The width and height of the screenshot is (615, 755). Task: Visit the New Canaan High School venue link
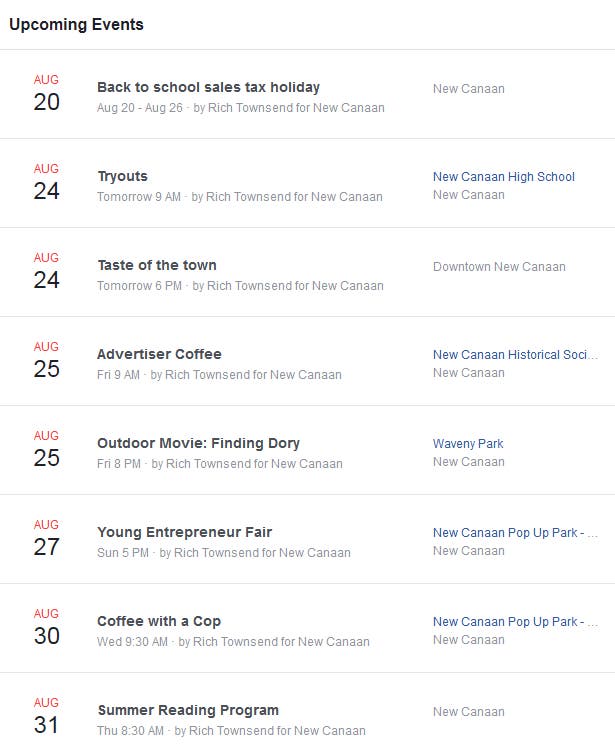point(503,177)
